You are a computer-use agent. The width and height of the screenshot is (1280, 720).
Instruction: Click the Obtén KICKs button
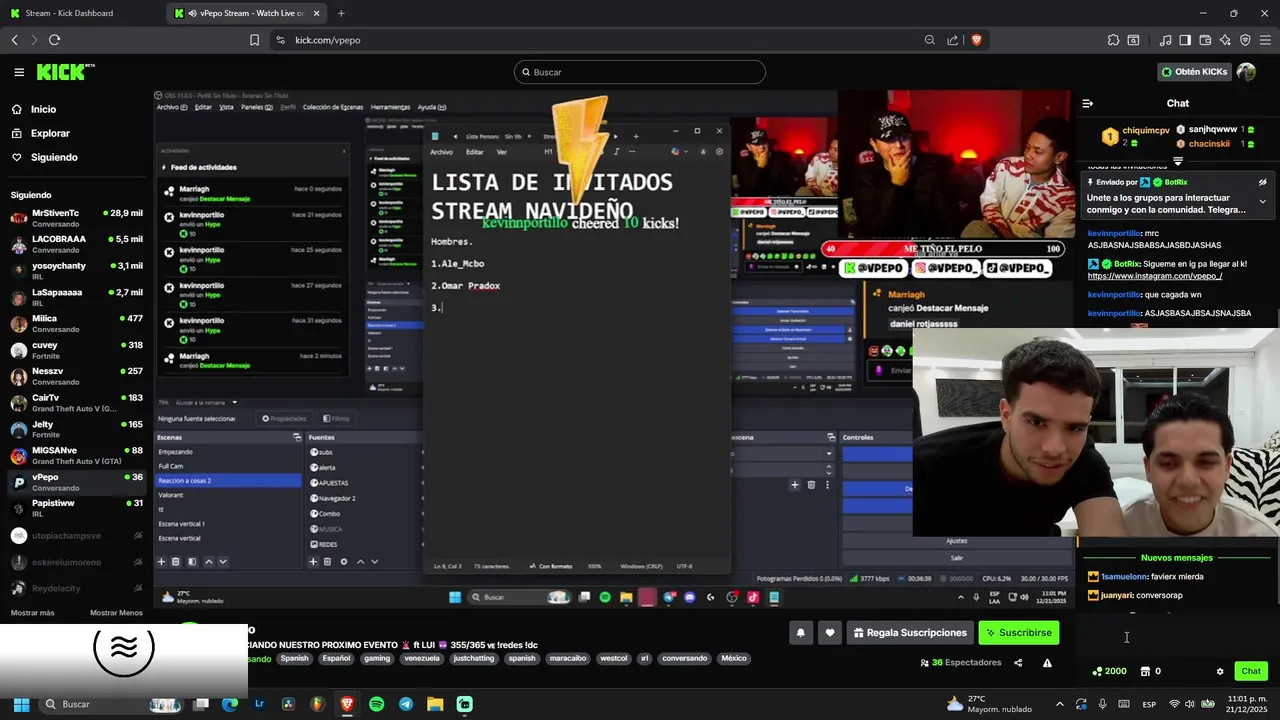[x=1194, y=72]
